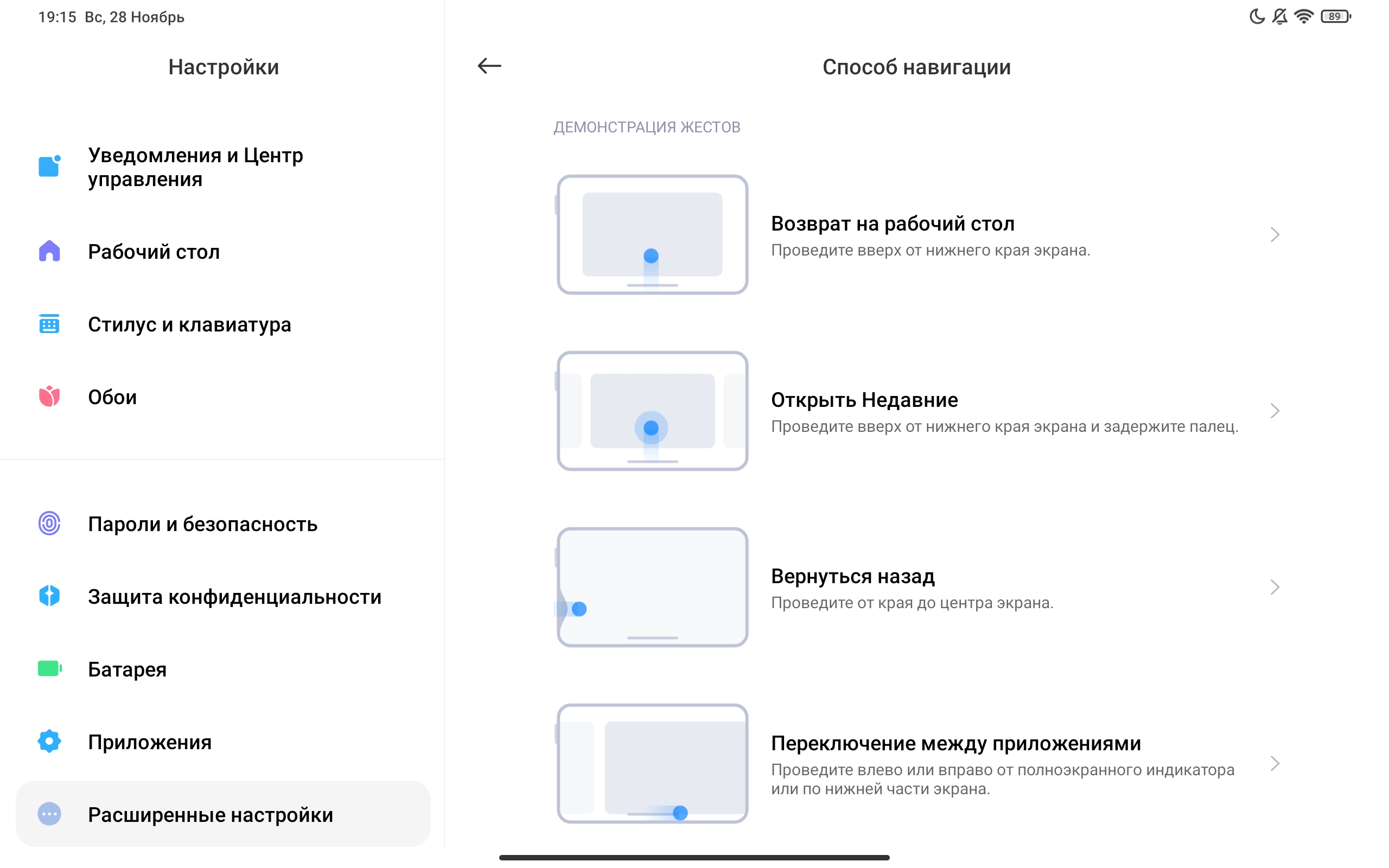Screen dimensions: 1389x868
Task: Tap the bottom fullscreen gesture indicator bar
Action: click(694, 858)
